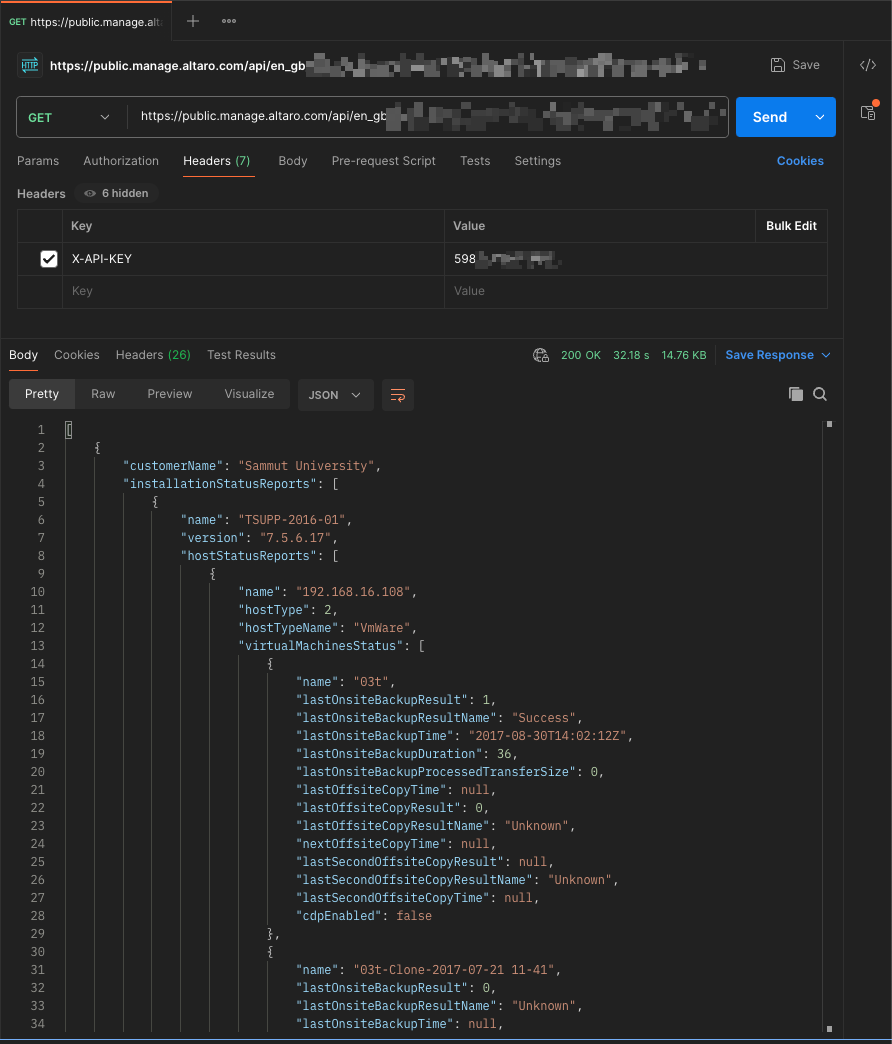Open the request info sidebar icon

868,112
